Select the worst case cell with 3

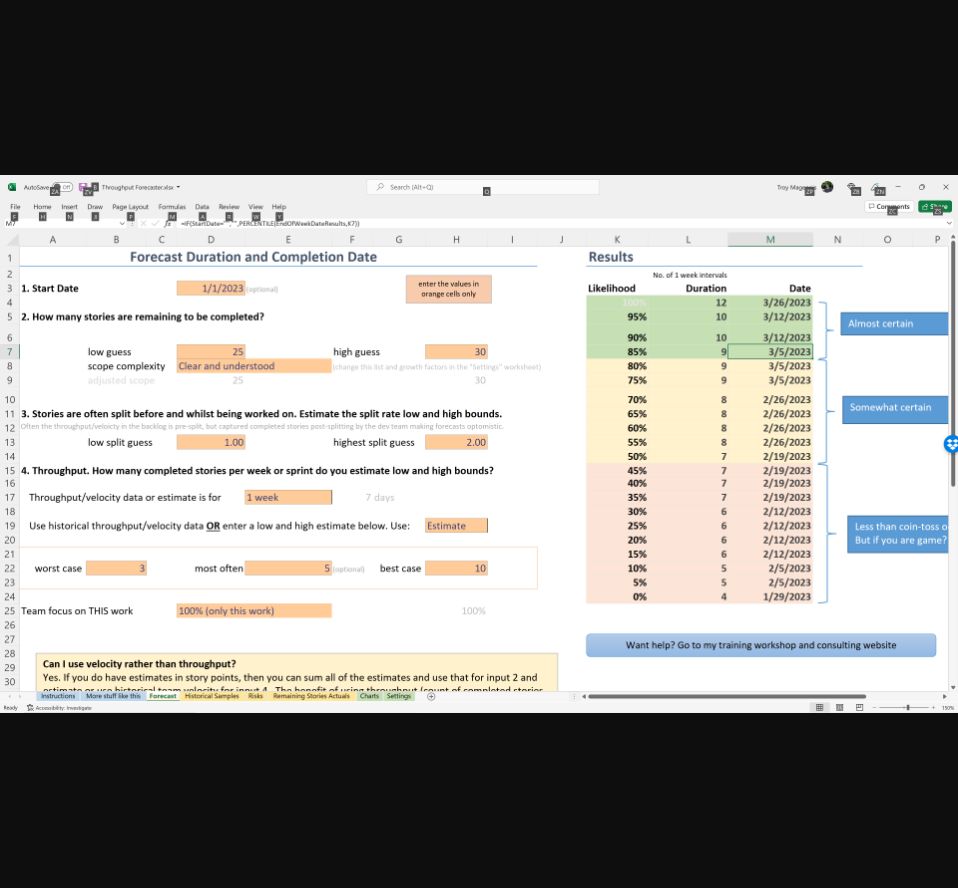pyautogui.click(x=116, y=568)
